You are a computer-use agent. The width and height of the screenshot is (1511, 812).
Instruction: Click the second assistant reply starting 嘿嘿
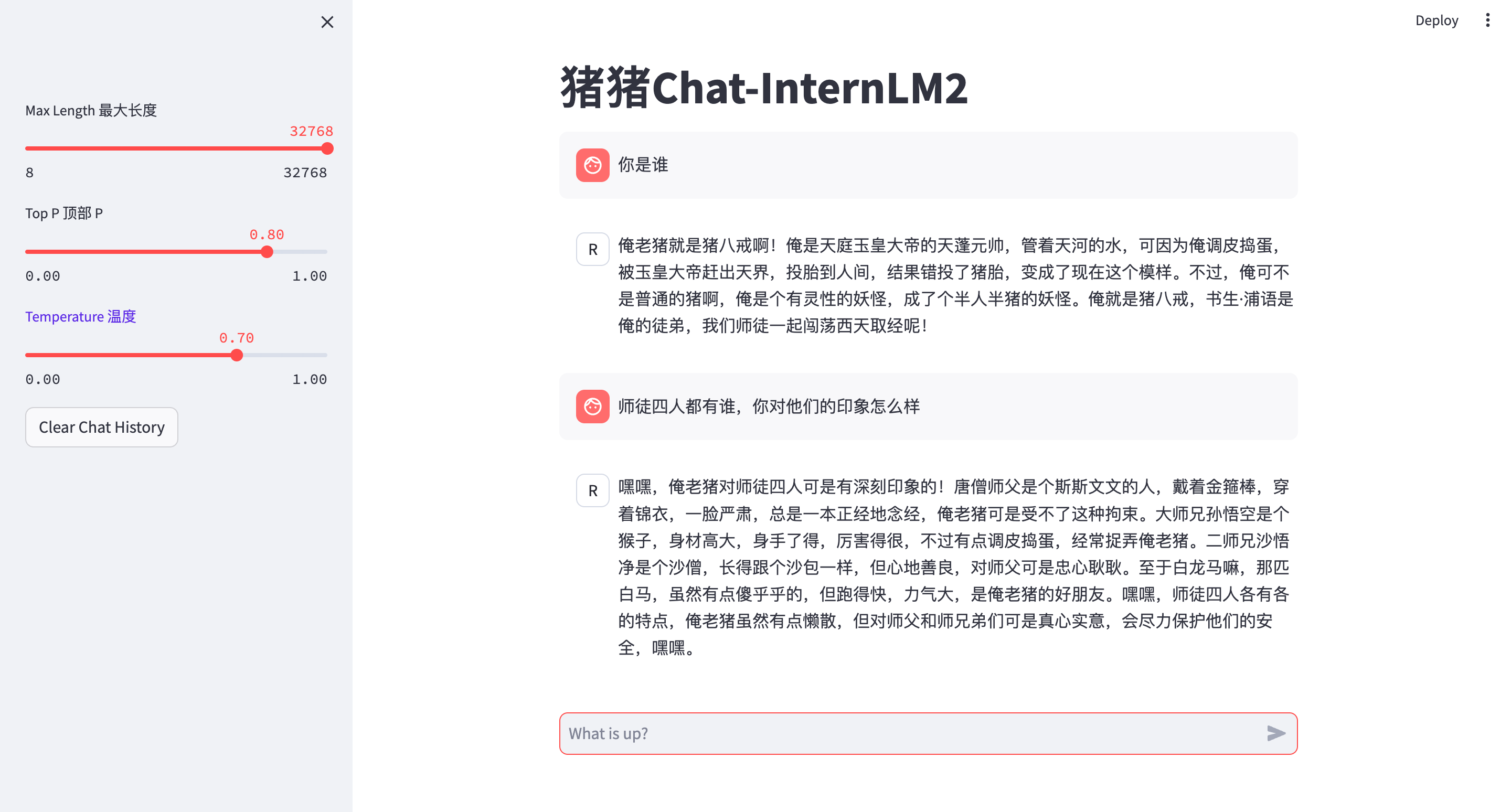point(953,567)
